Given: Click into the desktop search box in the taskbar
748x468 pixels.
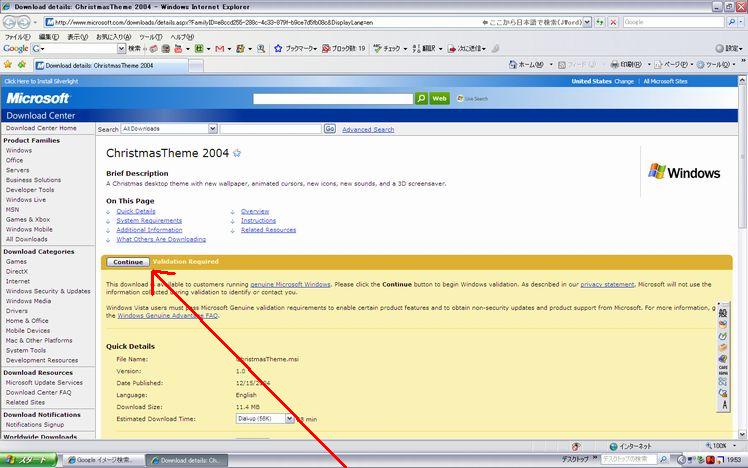Looking at the screenshot, I should 628,459.
